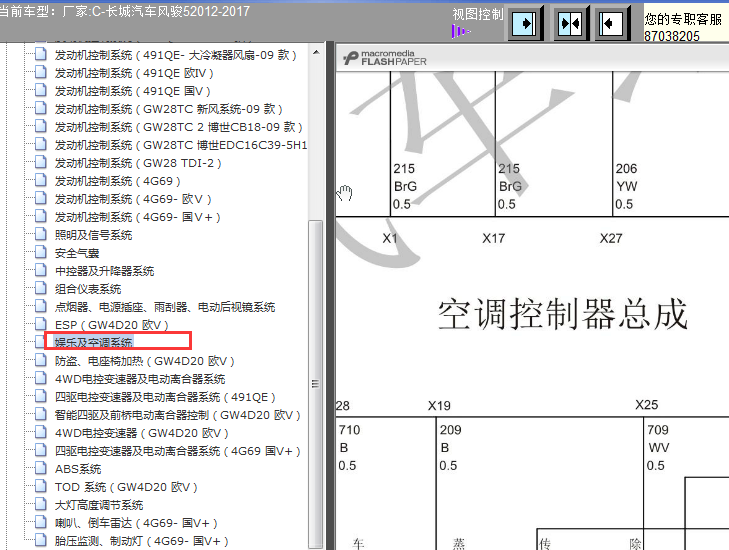Click document icon beside 发动机控制系统（491QE 欧IV）
Image resolution: width=729 pixels, height=550 pixels.
point(41,73)
